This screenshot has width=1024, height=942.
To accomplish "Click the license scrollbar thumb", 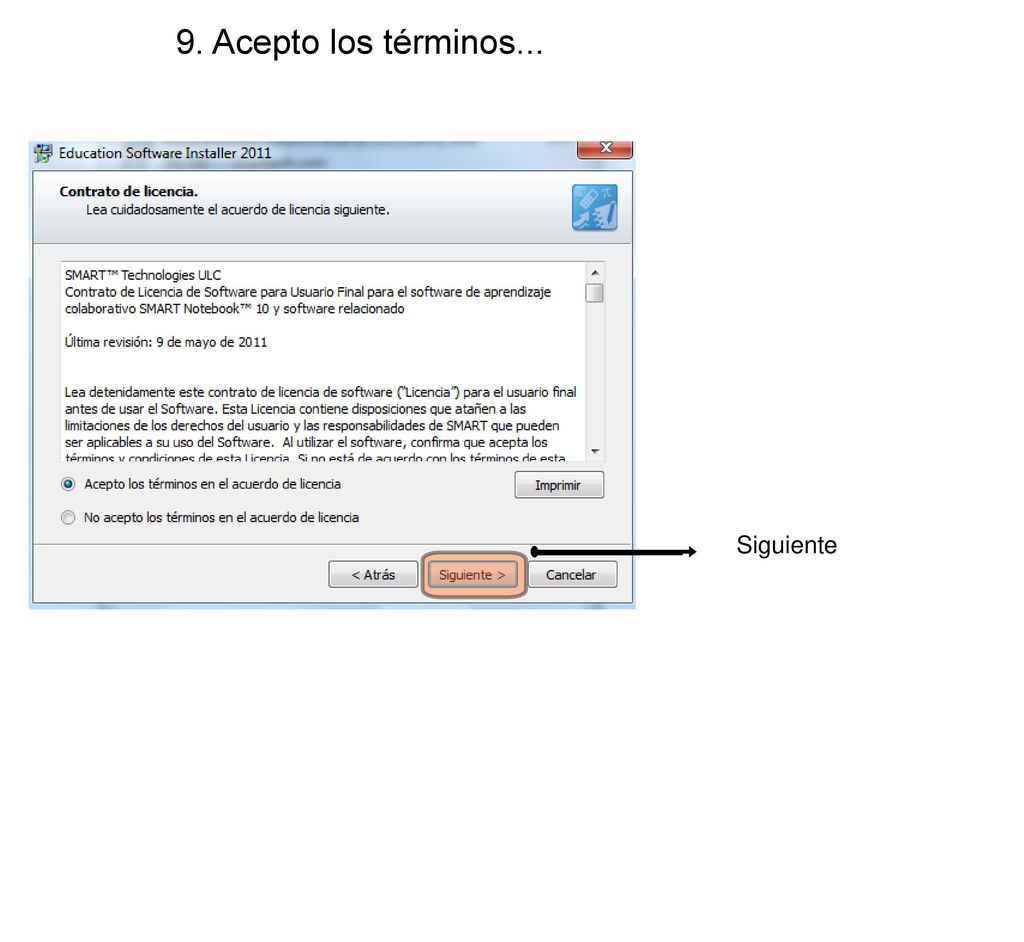I will (594, 293).
